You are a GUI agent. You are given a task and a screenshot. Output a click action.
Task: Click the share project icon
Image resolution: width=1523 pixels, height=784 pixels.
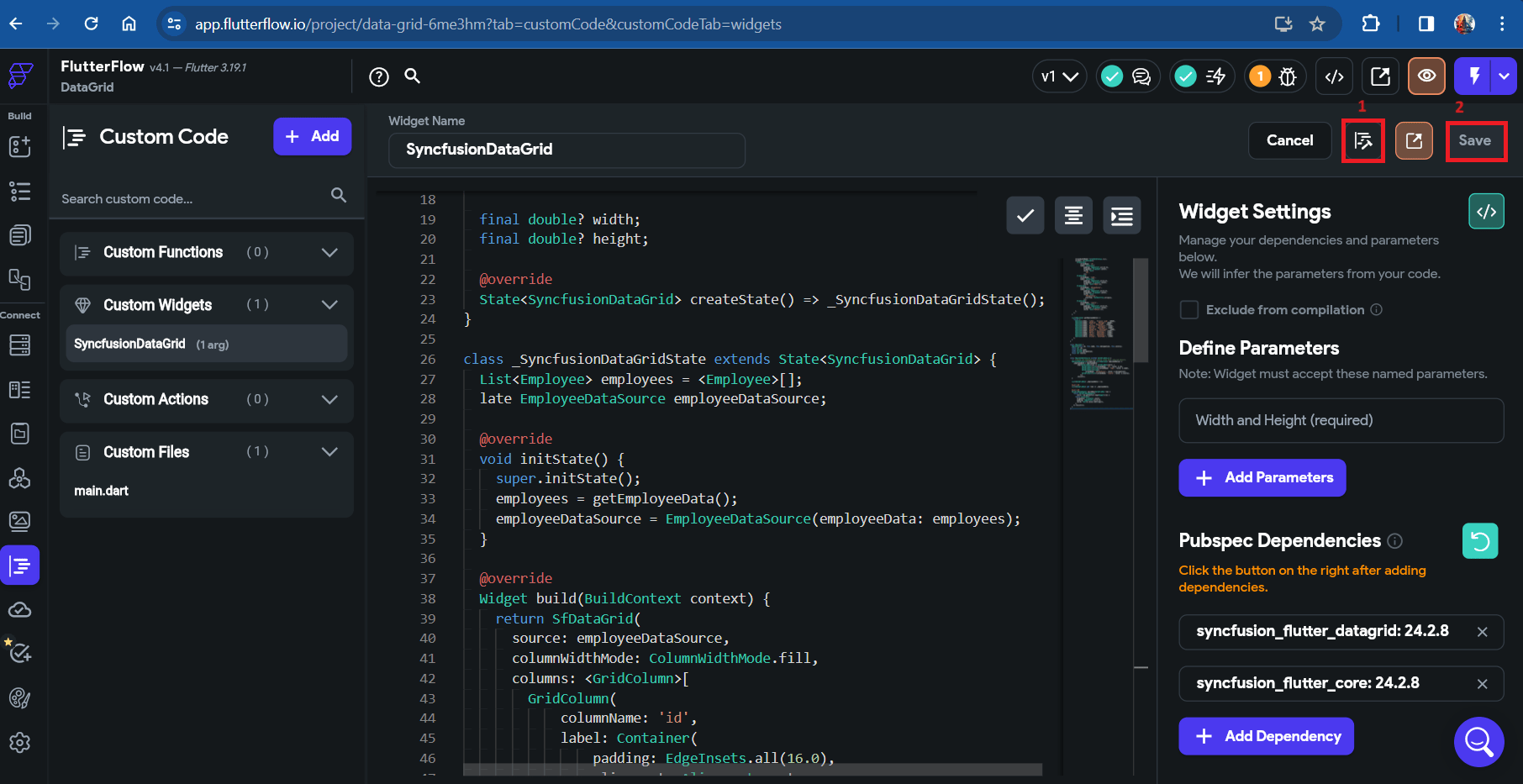click(1380, 77)
